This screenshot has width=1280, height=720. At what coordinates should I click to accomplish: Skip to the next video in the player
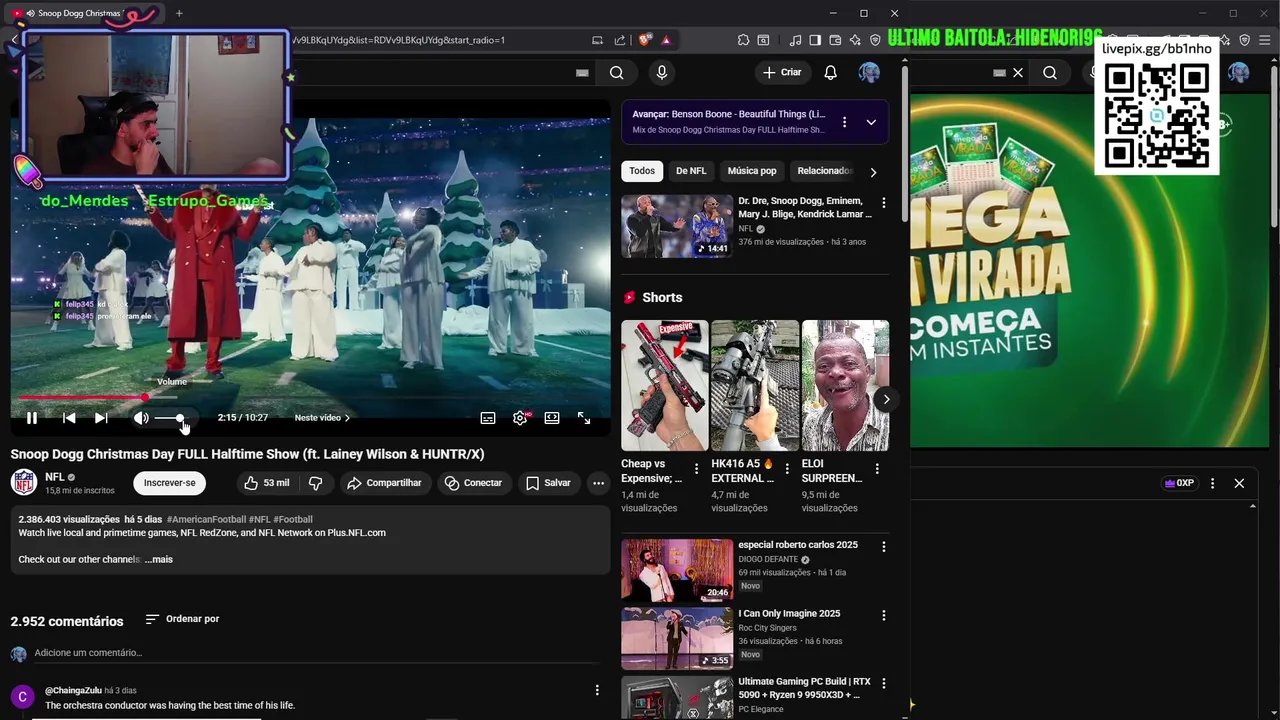click(101, 418)
